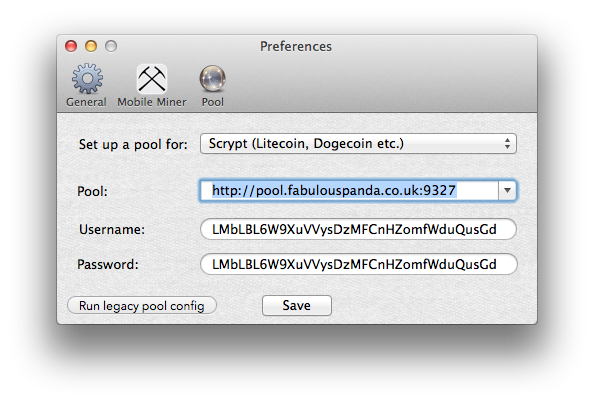
Task: Select the Pool globe icon
Action: (213, 79)
